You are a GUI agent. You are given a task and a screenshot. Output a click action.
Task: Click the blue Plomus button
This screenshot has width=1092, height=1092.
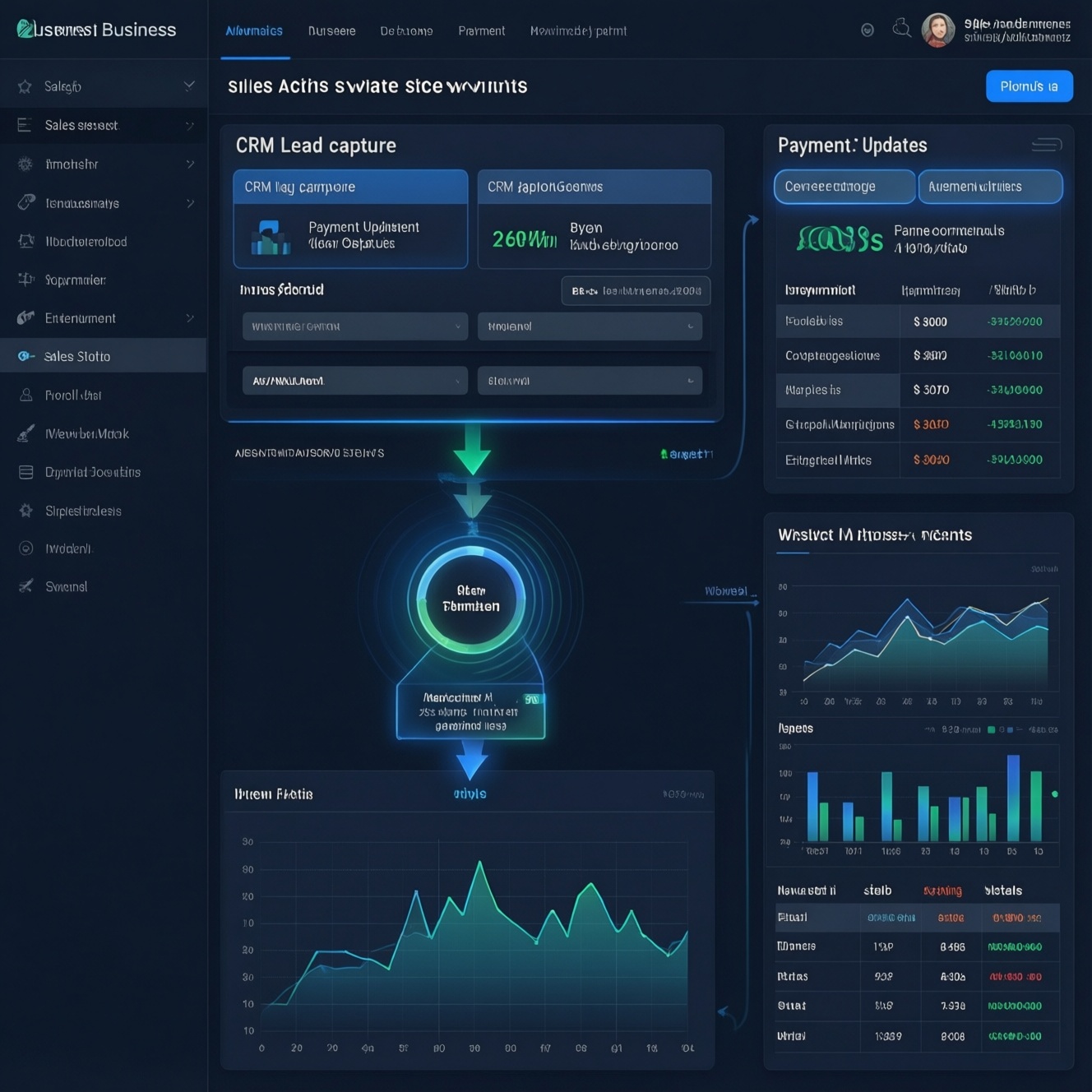coord(1029,86)
